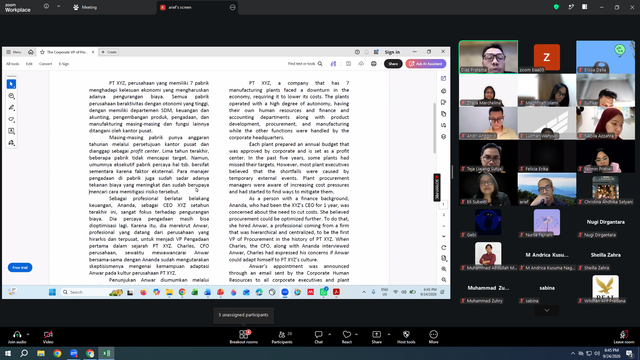
Task: Expand Join audio options caret
Action: point(28,334)
